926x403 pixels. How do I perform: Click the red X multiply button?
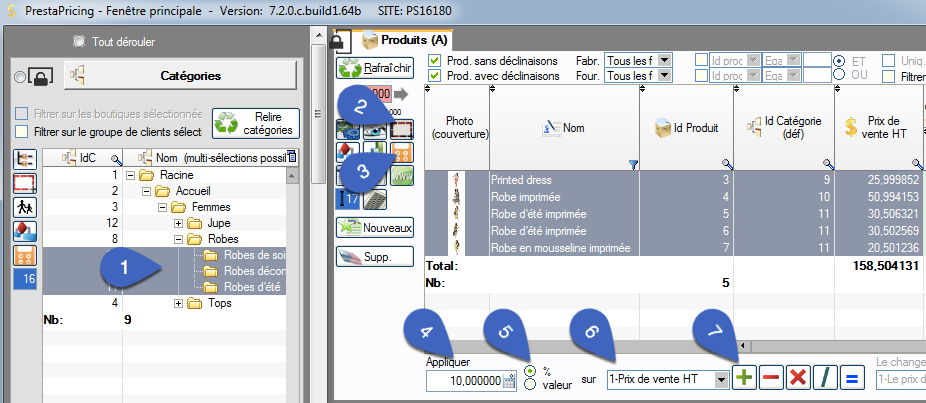point(798,378)
